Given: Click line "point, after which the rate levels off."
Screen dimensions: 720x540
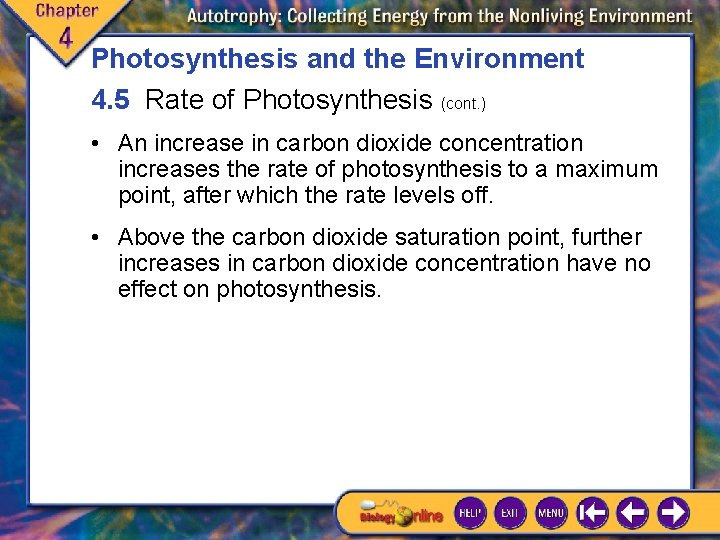Looking at the screenshot, I should pos(306,195).
